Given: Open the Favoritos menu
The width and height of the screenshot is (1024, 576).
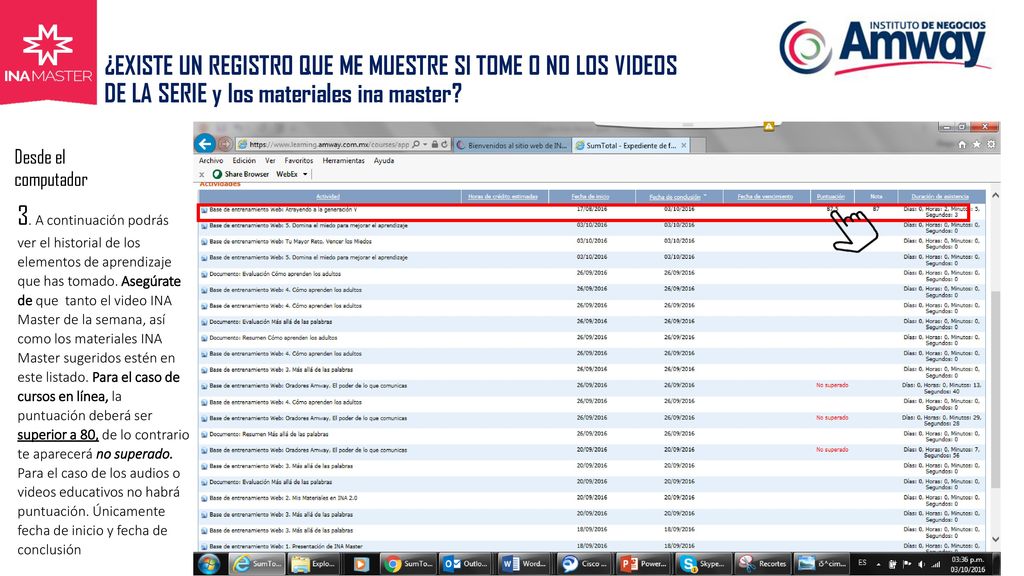Looking at the screenshot, I should pyautogui.click(x=299, y=161).
